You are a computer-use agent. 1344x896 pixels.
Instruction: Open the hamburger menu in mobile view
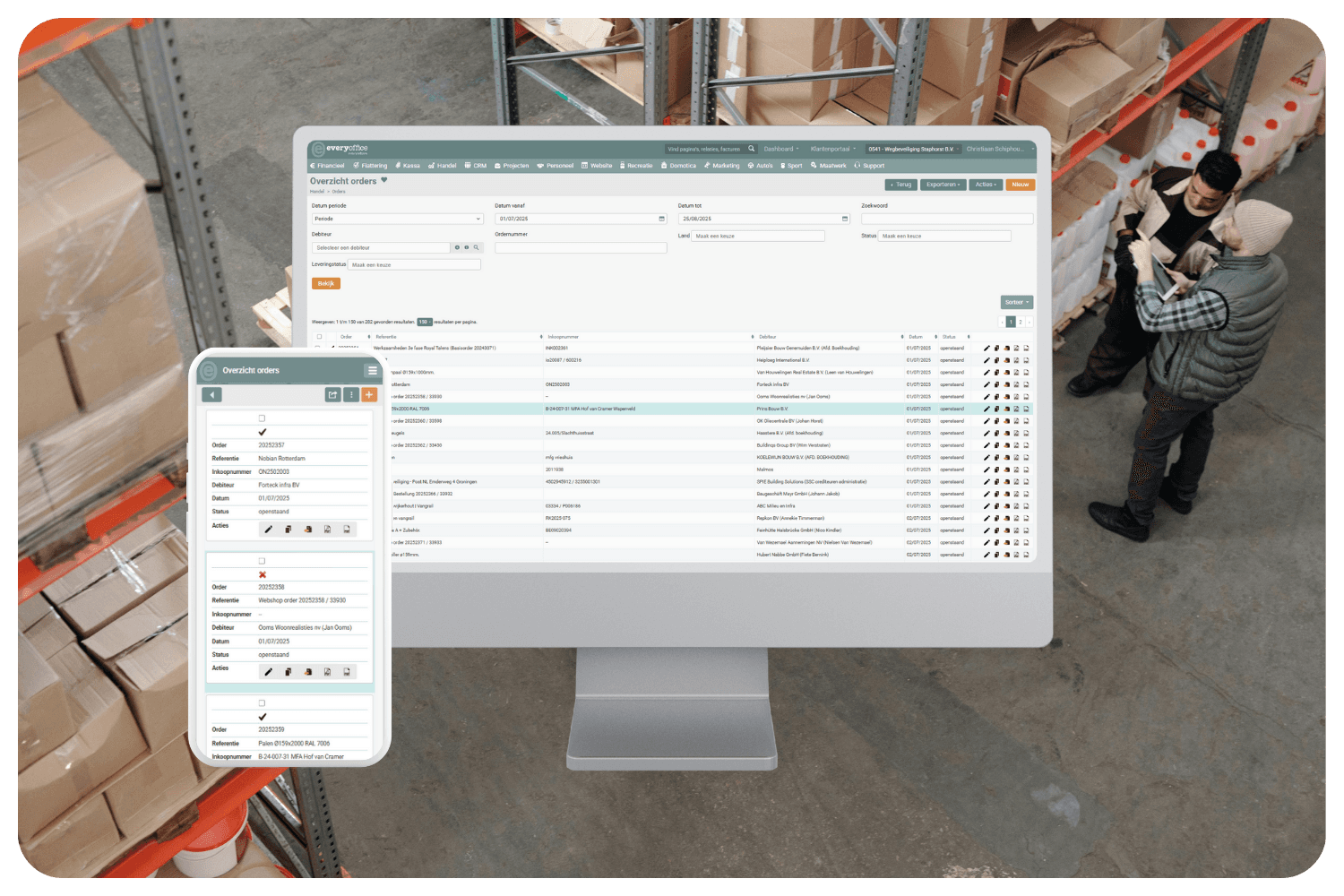pyautogui.click(x=372, y=370)
